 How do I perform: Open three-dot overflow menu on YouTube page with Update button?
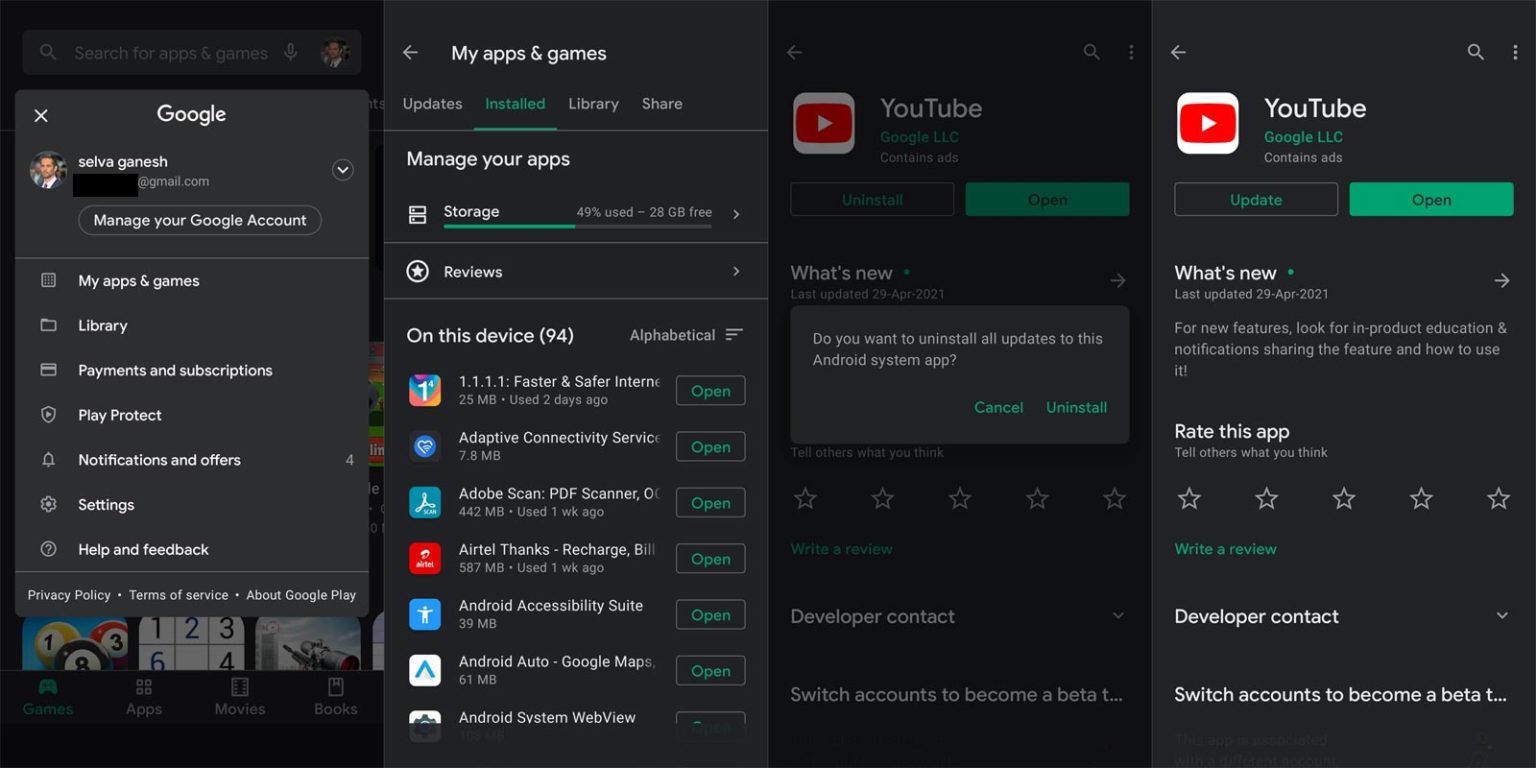pyautogui.click(x=1515, y=52)
